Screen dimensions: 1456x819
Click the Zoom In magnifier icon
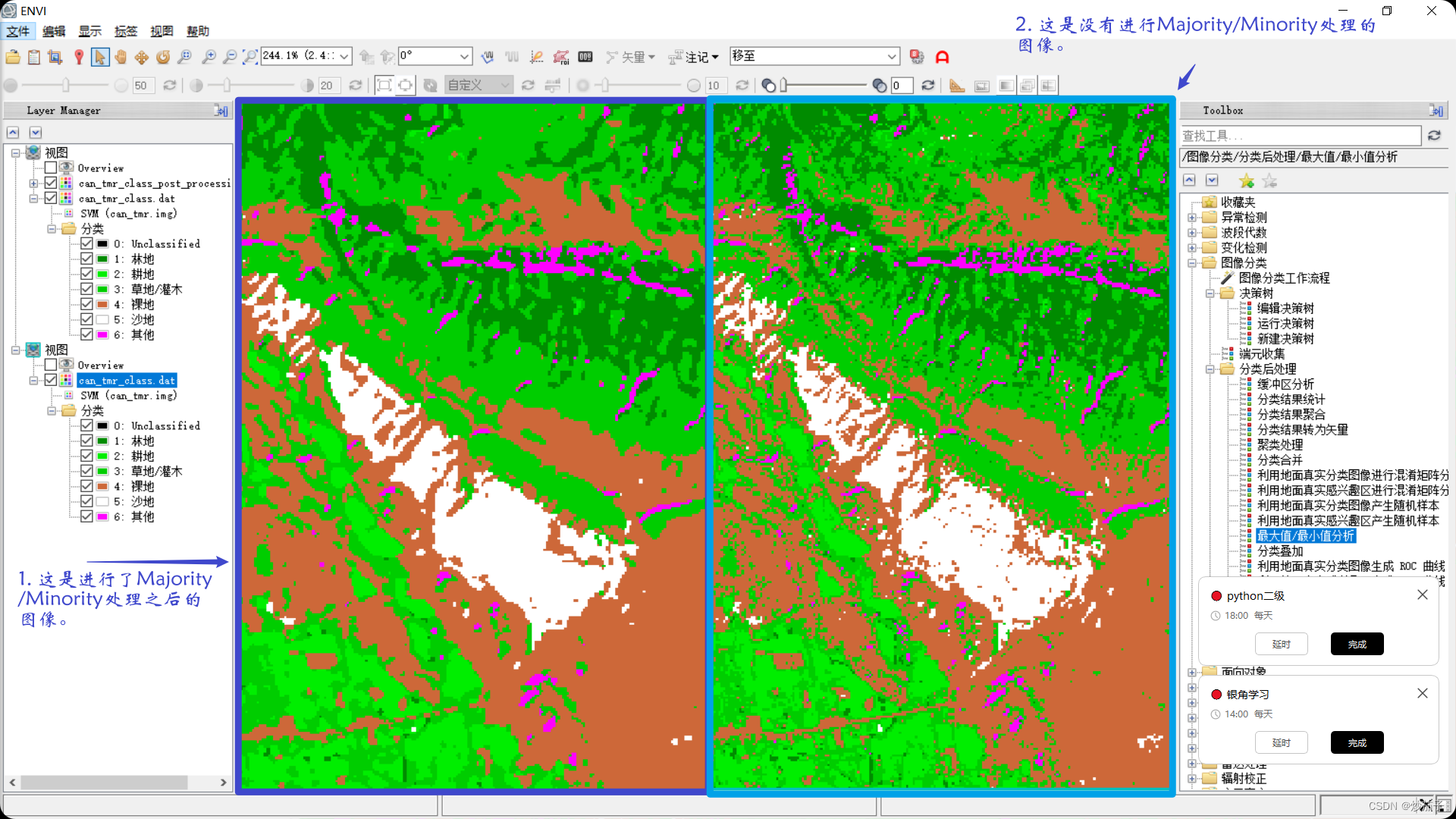point(209,57)
